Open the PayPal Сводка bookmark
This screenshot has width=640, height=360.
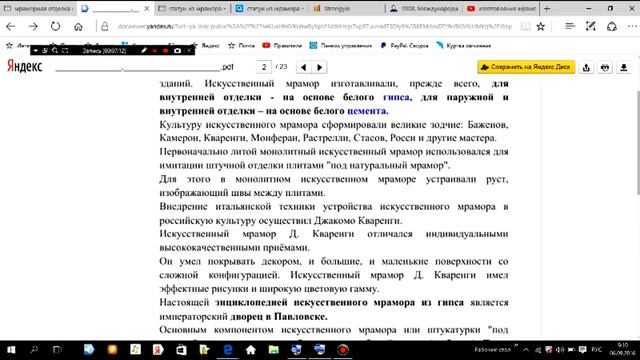coord(404,46)
